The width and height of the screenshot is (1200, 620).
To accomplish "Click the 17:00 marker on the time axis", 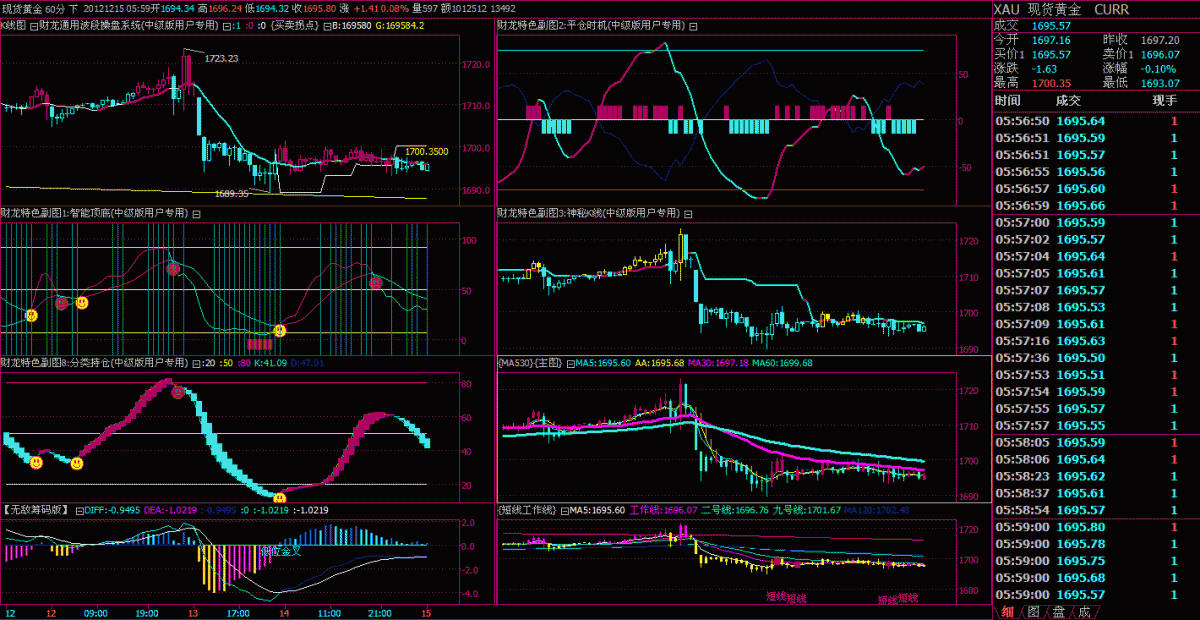I will pyautogui.click(x=237, y=612).
